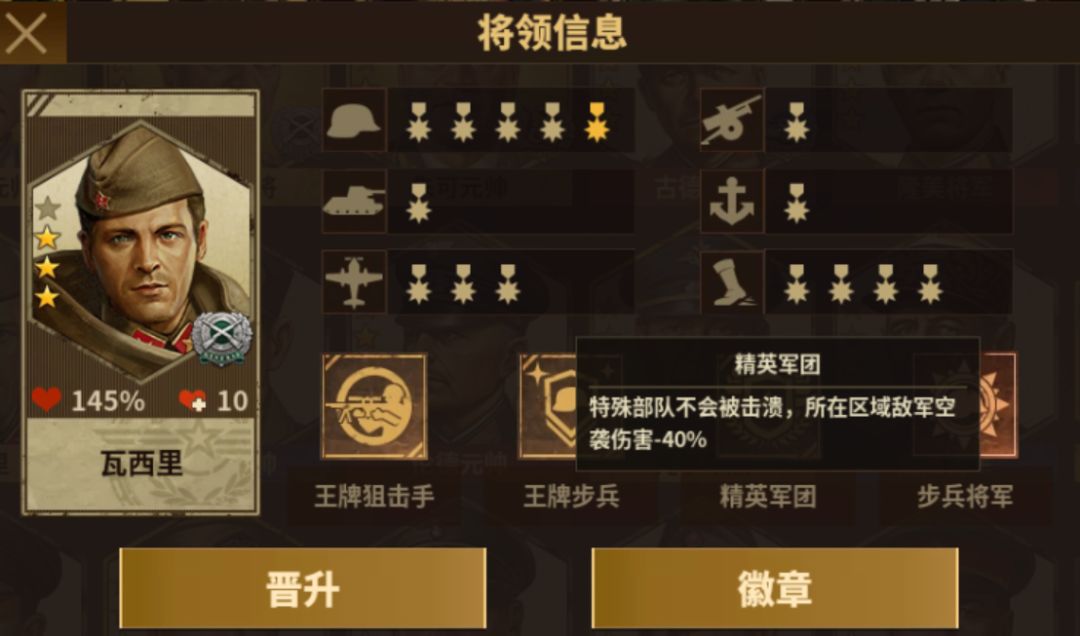Screen dimensions: 1080x636
Task: Click the red heart 145% health indicator
Action: pyautogui.click(x=88, y=400)
